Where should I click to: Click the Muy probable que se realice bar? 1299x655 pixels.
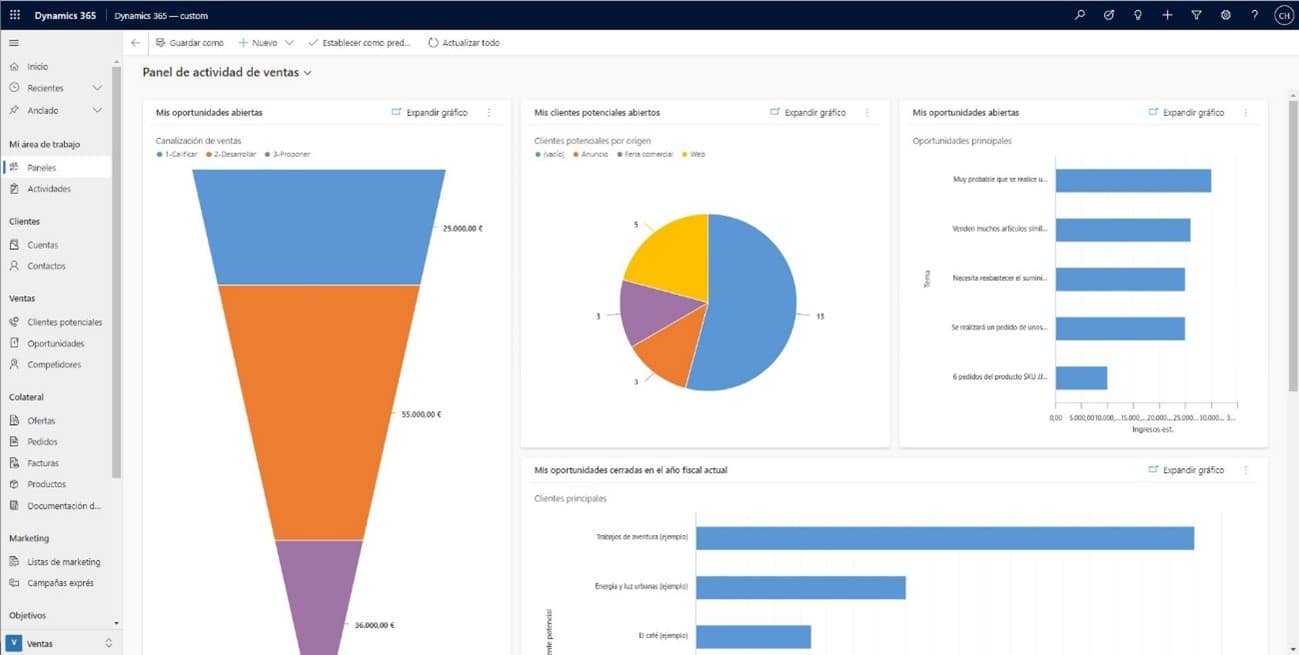tap(1133, 180)
